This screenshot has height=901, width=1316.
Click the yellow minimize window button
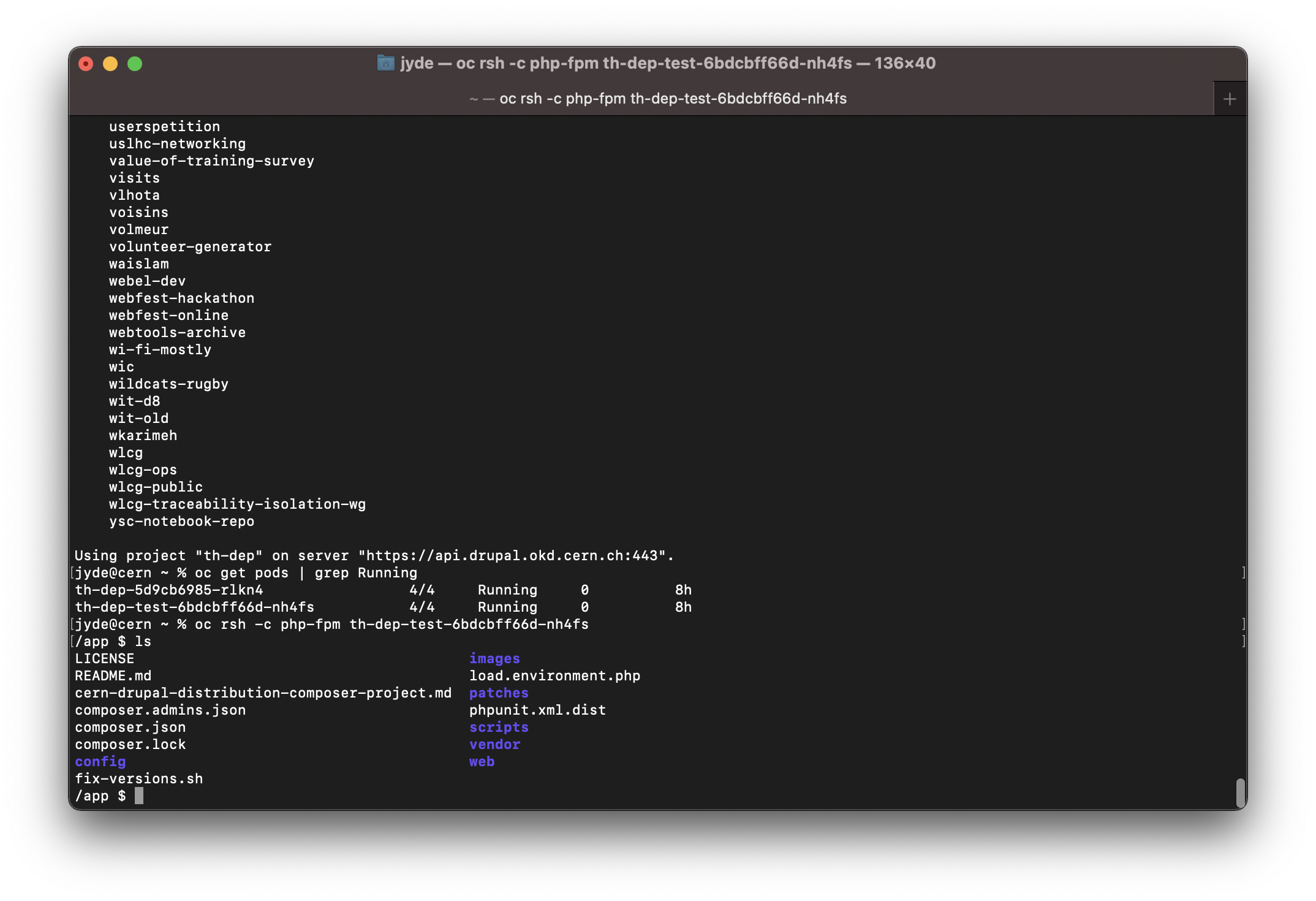click(x=110, y=64)
